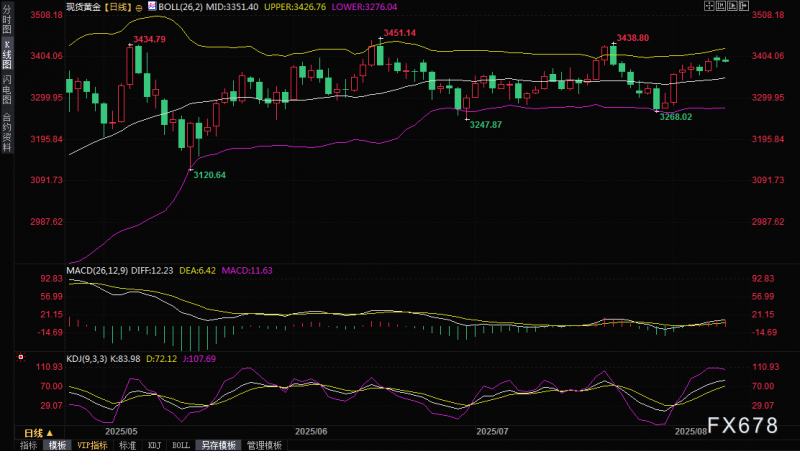Click the VIP指标 button

coord(92,445)
